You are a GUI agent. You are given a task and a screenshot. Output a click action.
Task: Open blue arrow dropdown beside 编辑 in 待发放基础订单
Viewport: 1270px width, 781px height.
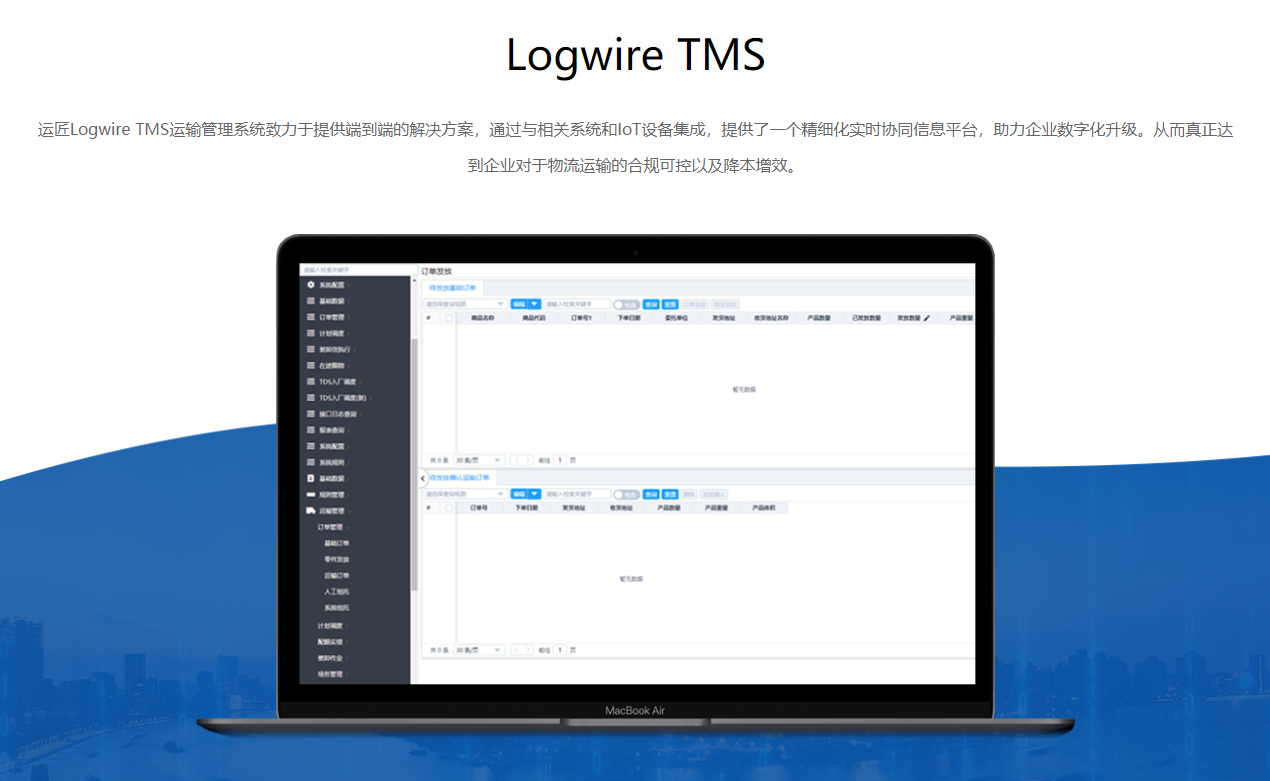point(535,304)
